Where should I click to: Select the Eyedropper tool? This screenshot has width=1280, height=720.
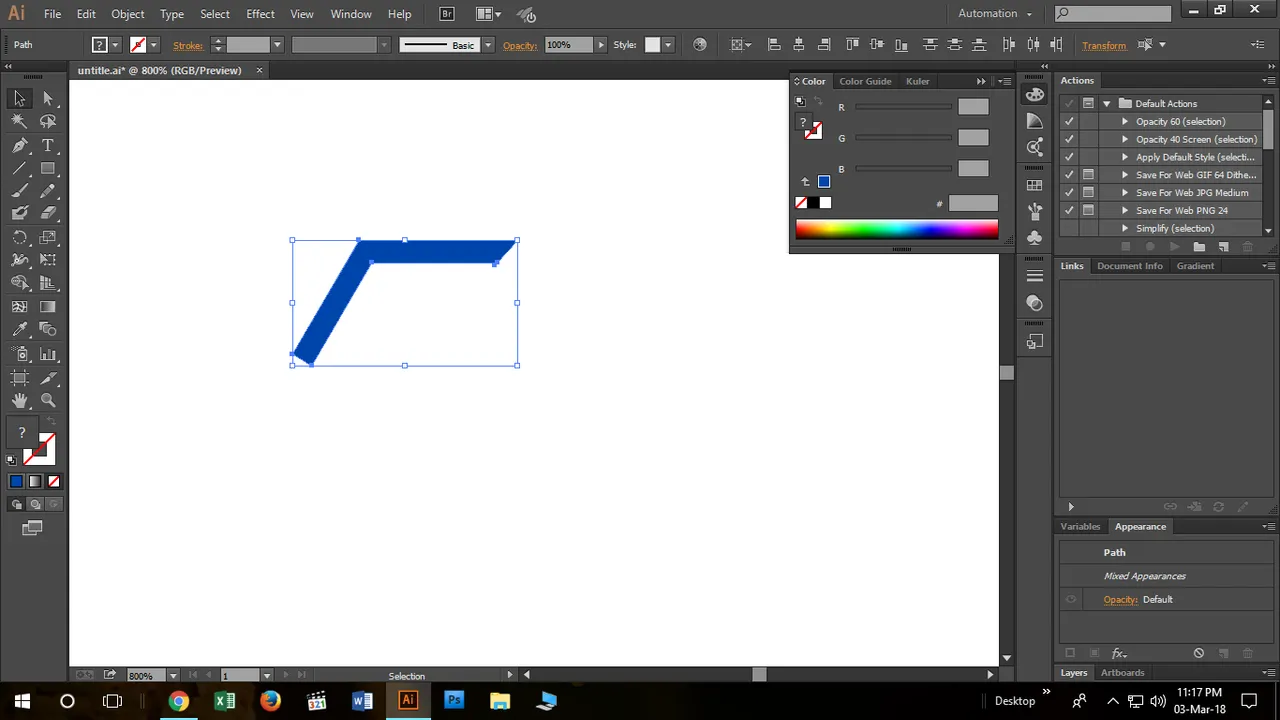coord(19,329)
